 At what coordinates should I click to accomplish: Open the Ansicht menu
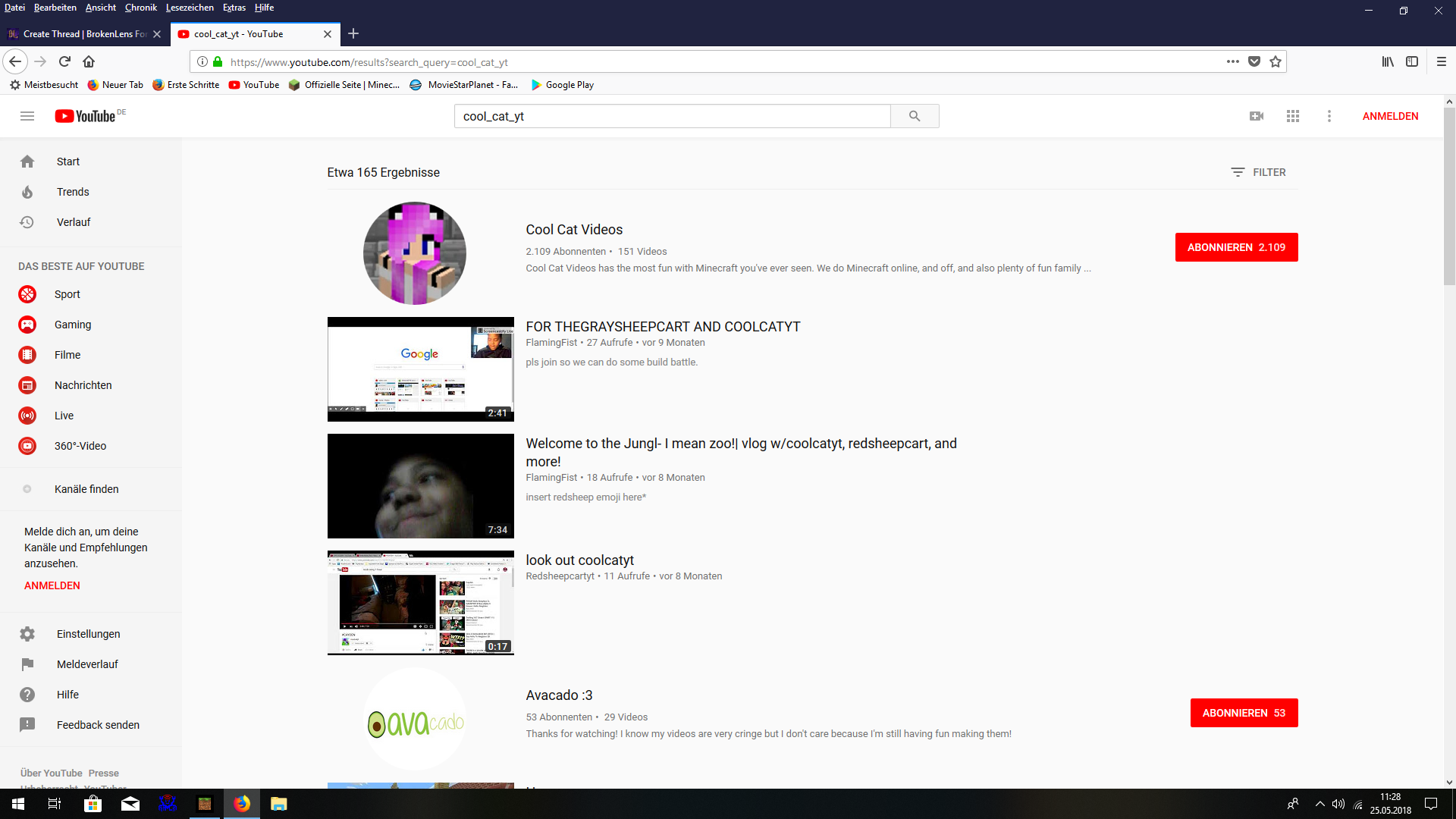(101, 8)
